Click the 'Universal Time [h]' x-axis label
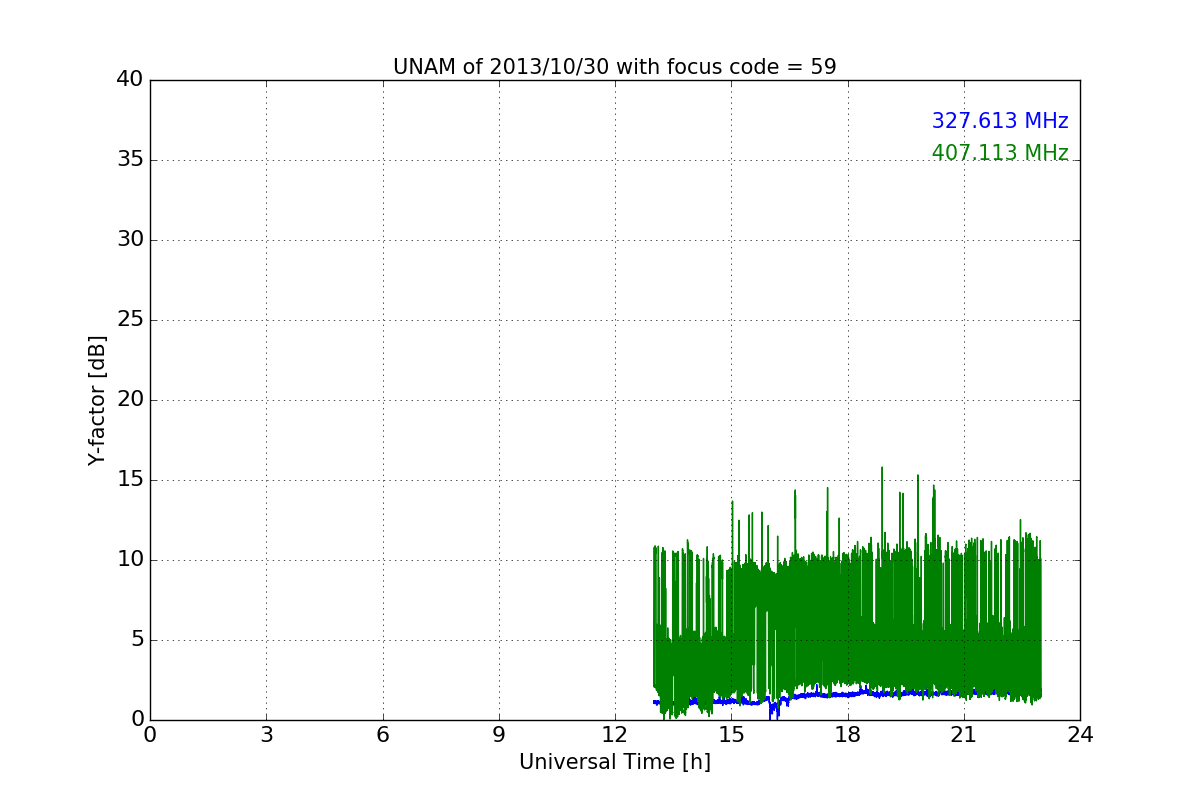The width and height of the screenshot is (1200, 800). pos(614,762)
